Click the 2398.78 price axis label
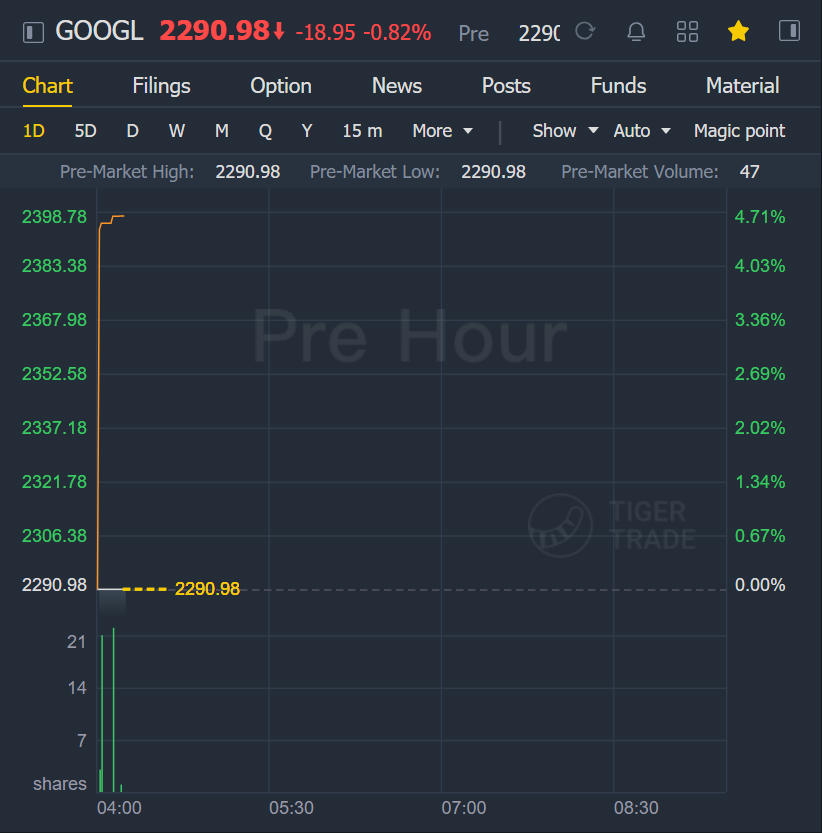 pyautogui.click(x=54, y=217)
